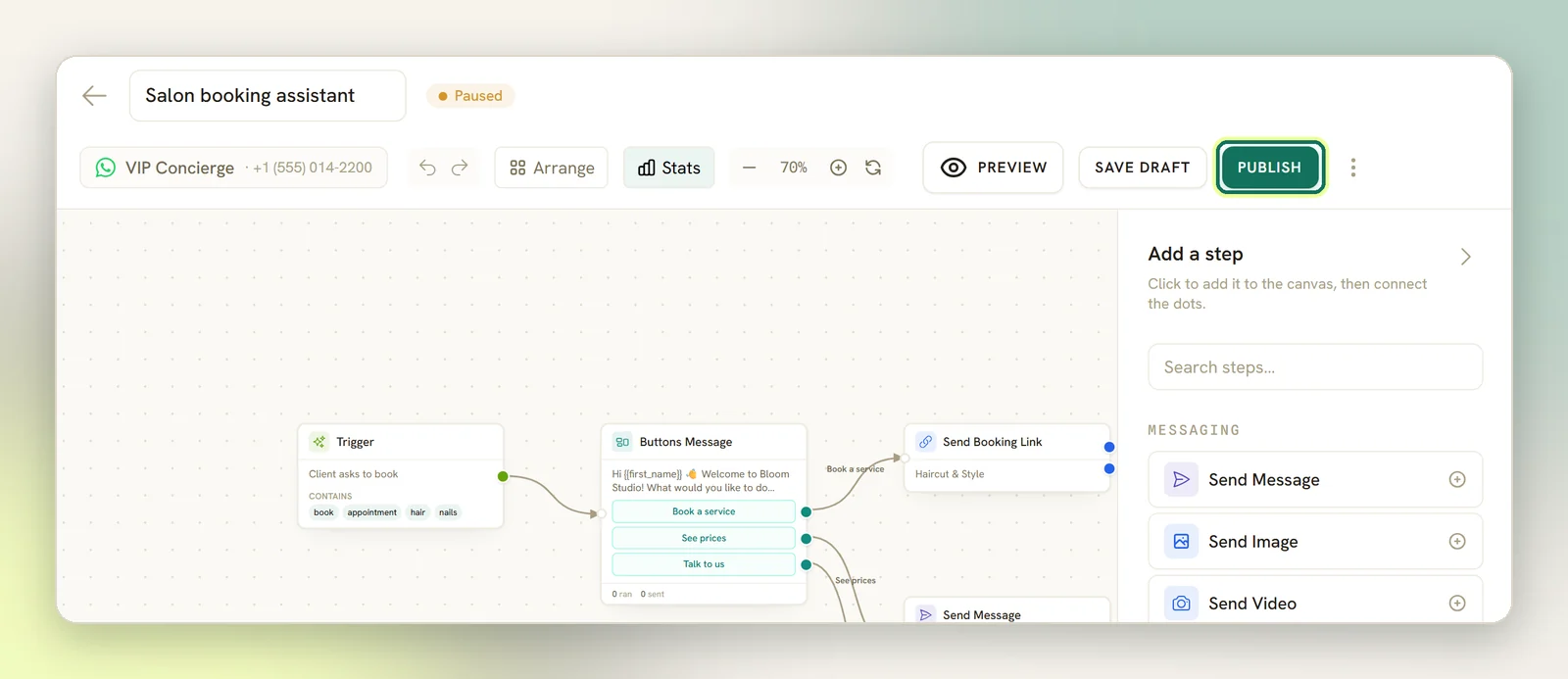Click the 'See prices' button option
Screen dimensions: 1568x679
(704, 538)
